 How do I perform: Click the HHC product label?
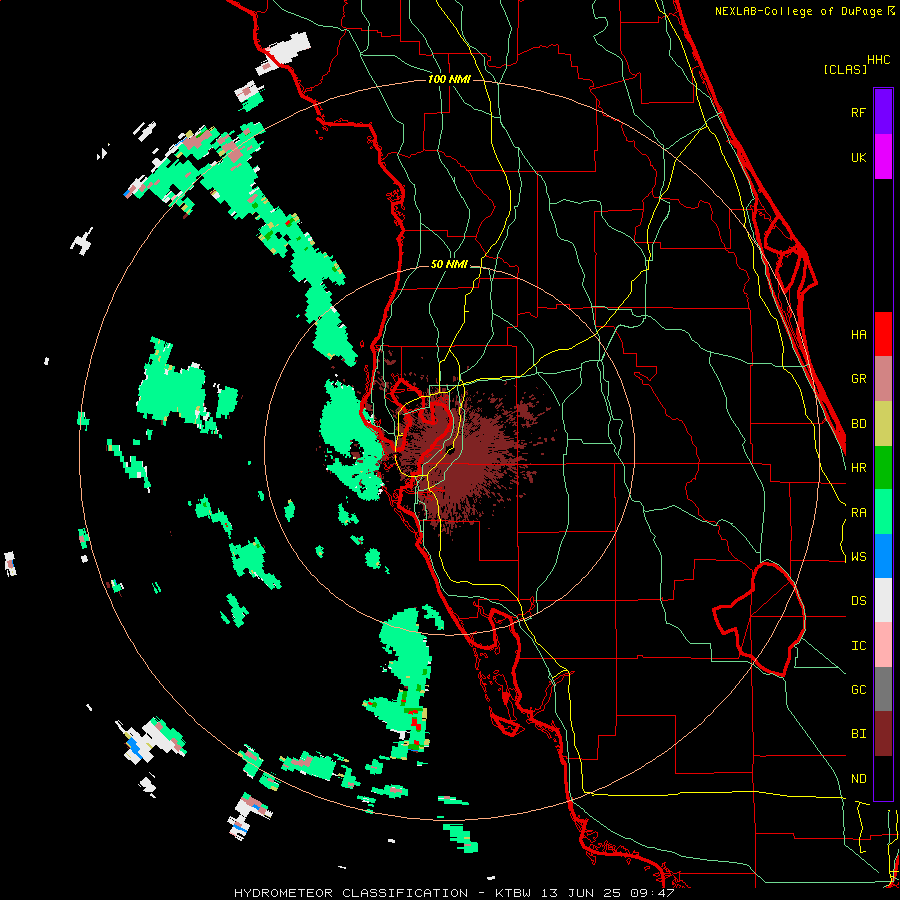(x=878, y=60)
